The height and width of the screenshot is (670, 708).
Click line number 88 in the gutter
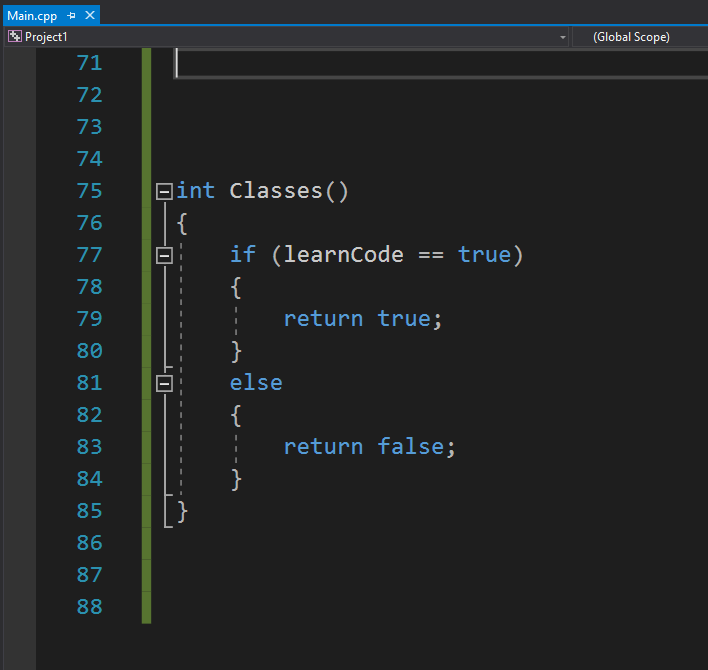[x=89, y=607]
